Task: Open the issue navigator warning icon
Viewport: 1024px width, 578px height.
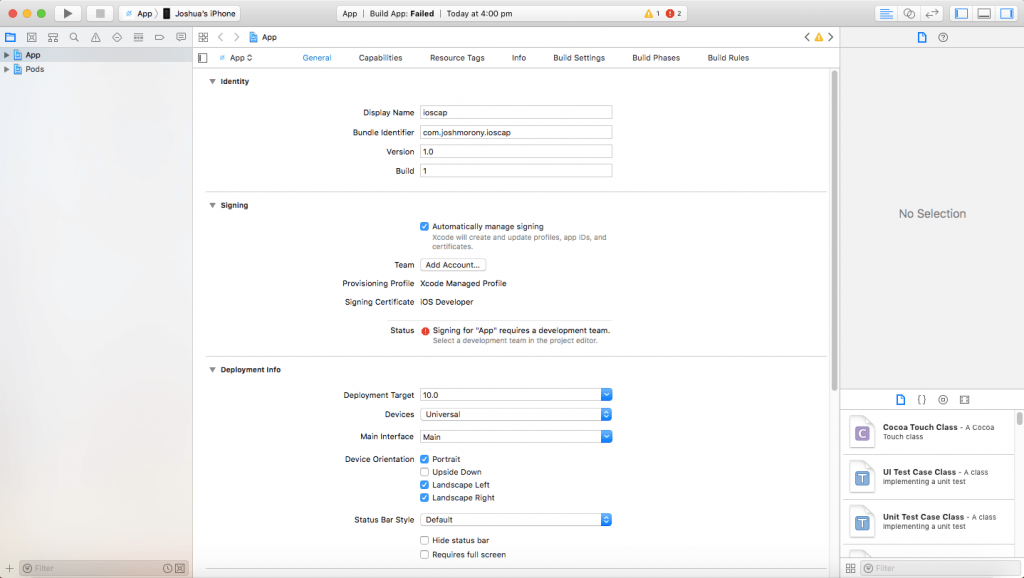Action: [x=95, y=37]
